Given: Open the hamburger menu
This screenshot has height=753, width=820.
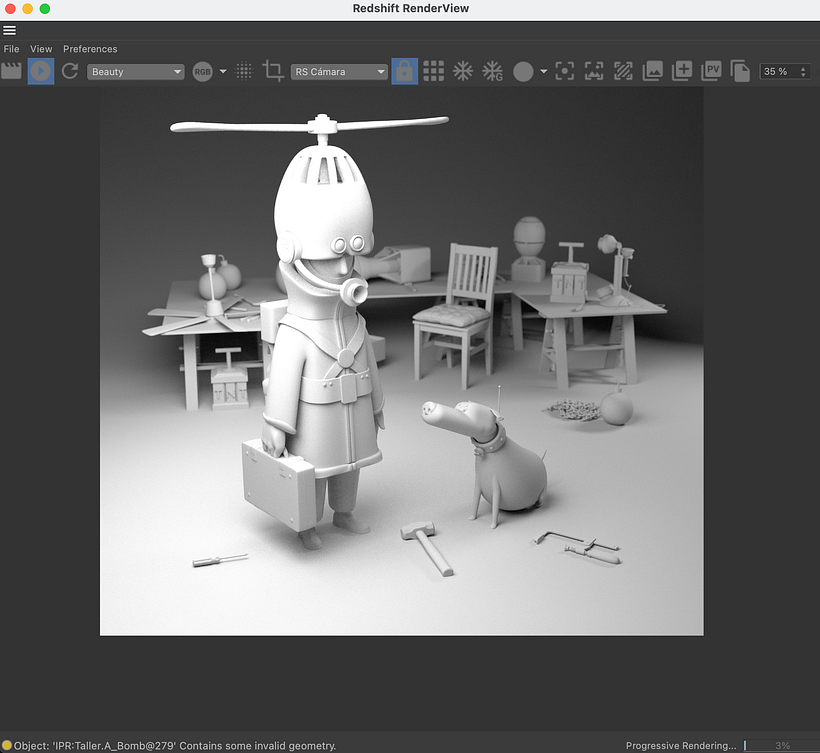Looking at the screenshot, I should 9,30.
